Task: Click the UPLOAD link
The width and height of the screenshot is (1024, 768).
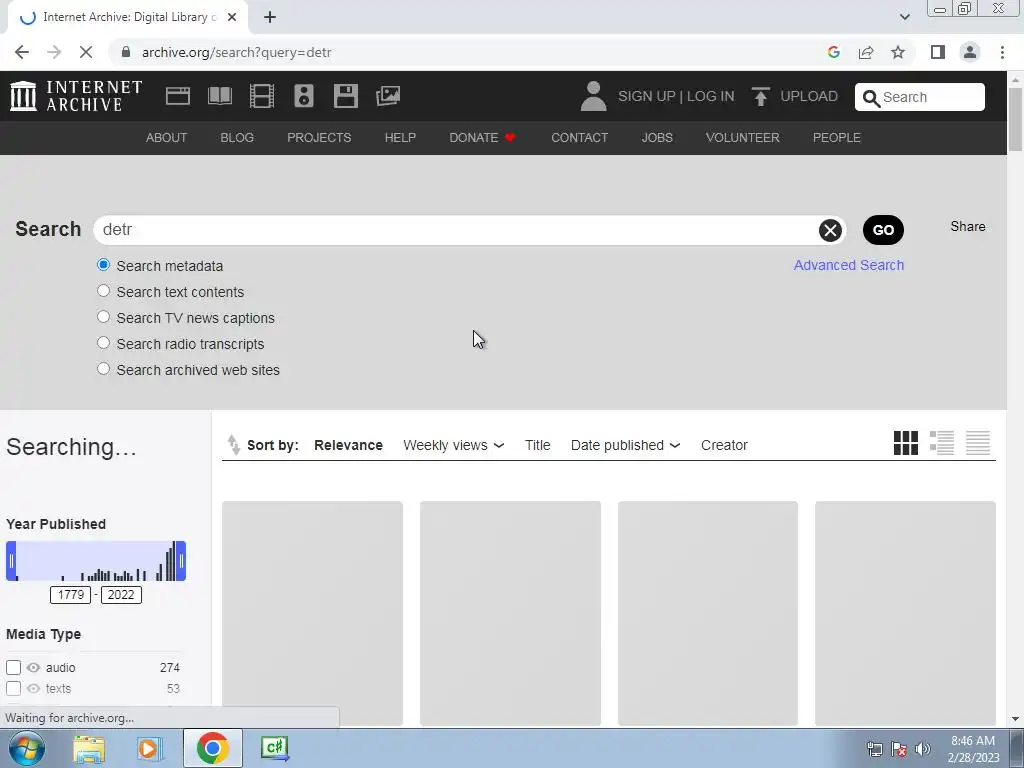Action: (x=808, y=96)
